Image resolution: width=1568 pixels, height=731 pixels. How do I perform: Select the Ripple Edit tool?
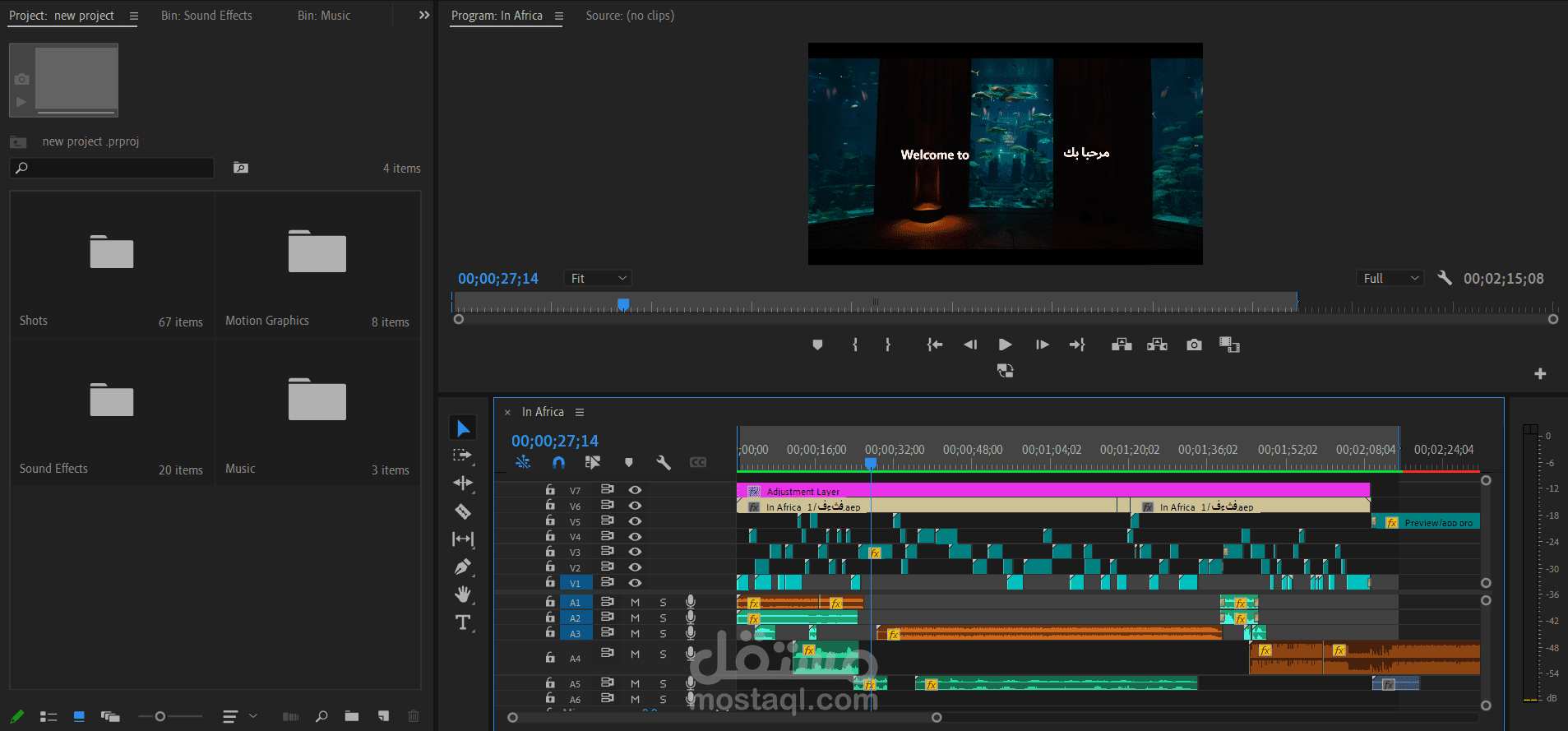pos(463,483)
